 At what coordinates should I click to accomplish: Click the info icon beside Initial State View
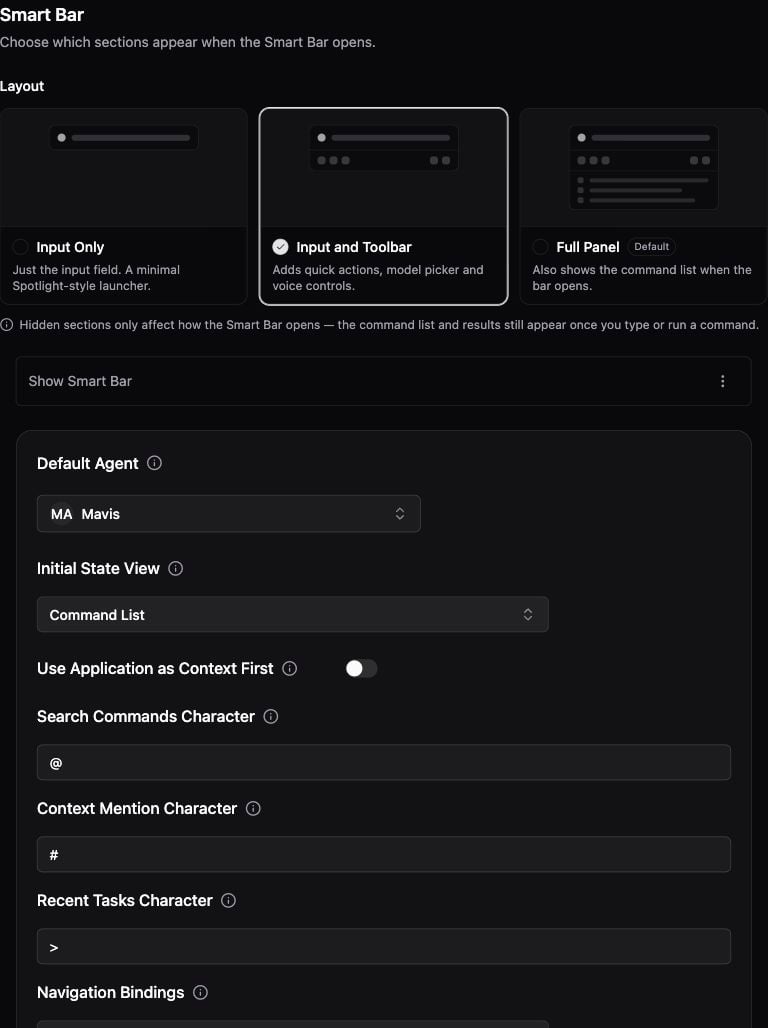[175, 568]
